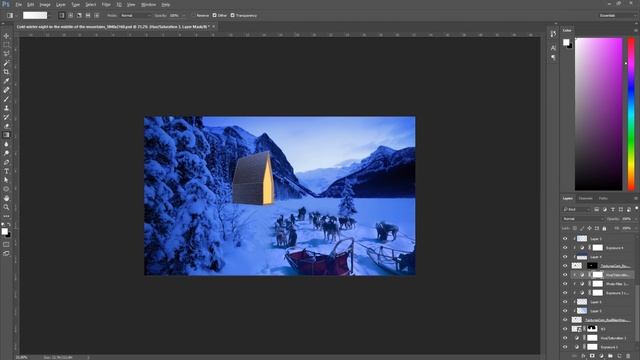Select the Healing Brush tool
Image resolution: width=640 pixels, height=360 pixels.
tap(6, 90)
